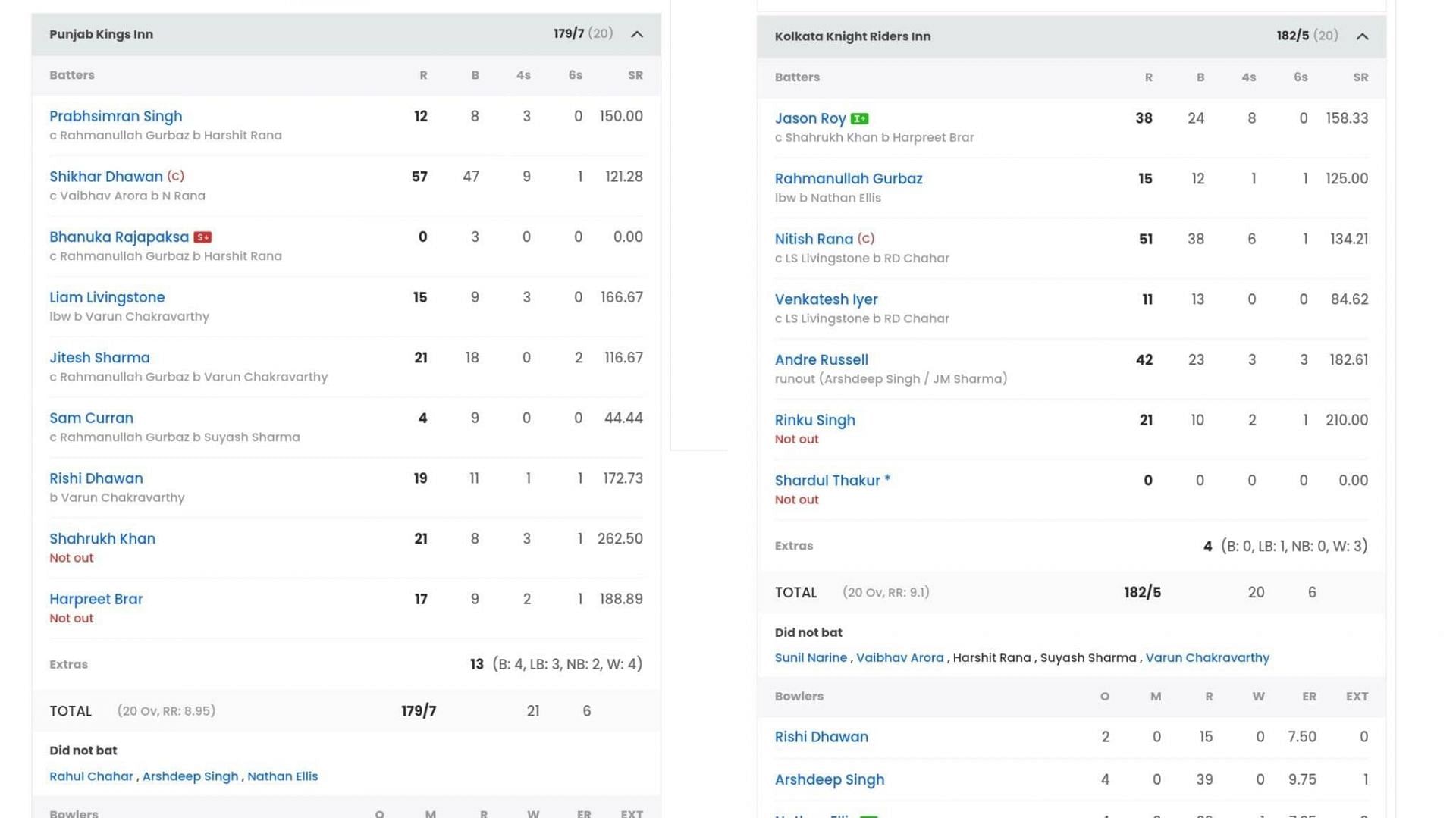View Andre Russell's profile
The height and width of the screenshot is (818, 1456).
tap(821, 360)
